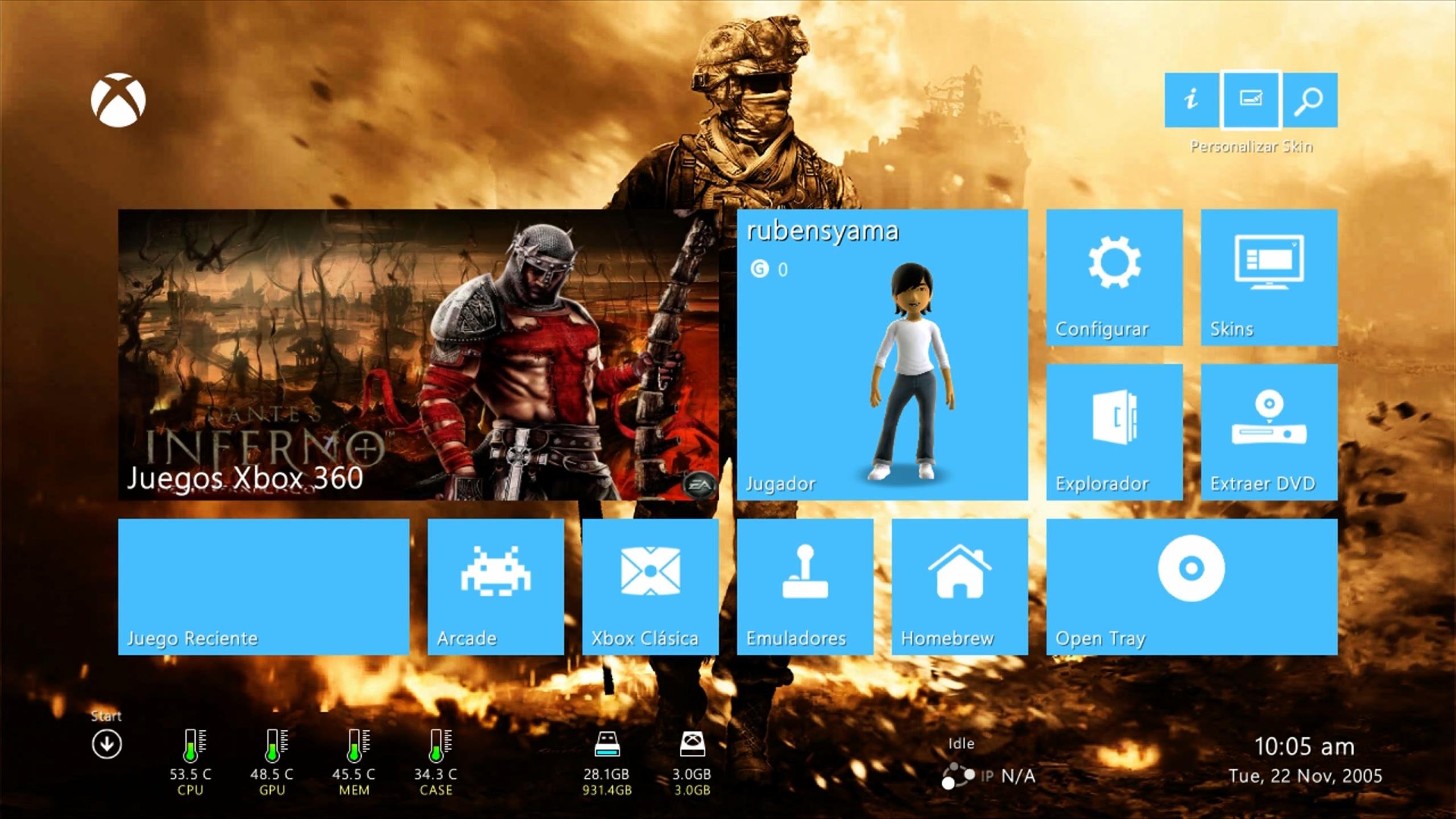Screen dimensions: 1456x819
Task: Click the Open Tray disc tile
Action: click(1192, 587)
